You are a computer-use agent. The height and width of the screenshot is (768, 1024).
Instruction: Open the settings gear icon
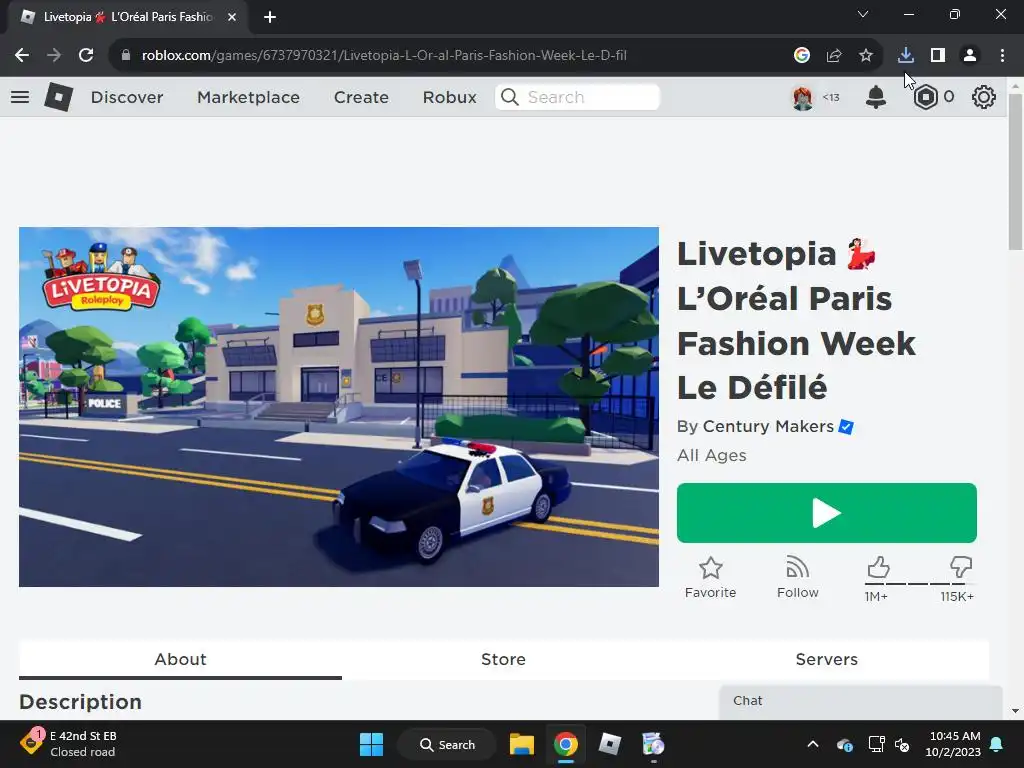[984, 97]
